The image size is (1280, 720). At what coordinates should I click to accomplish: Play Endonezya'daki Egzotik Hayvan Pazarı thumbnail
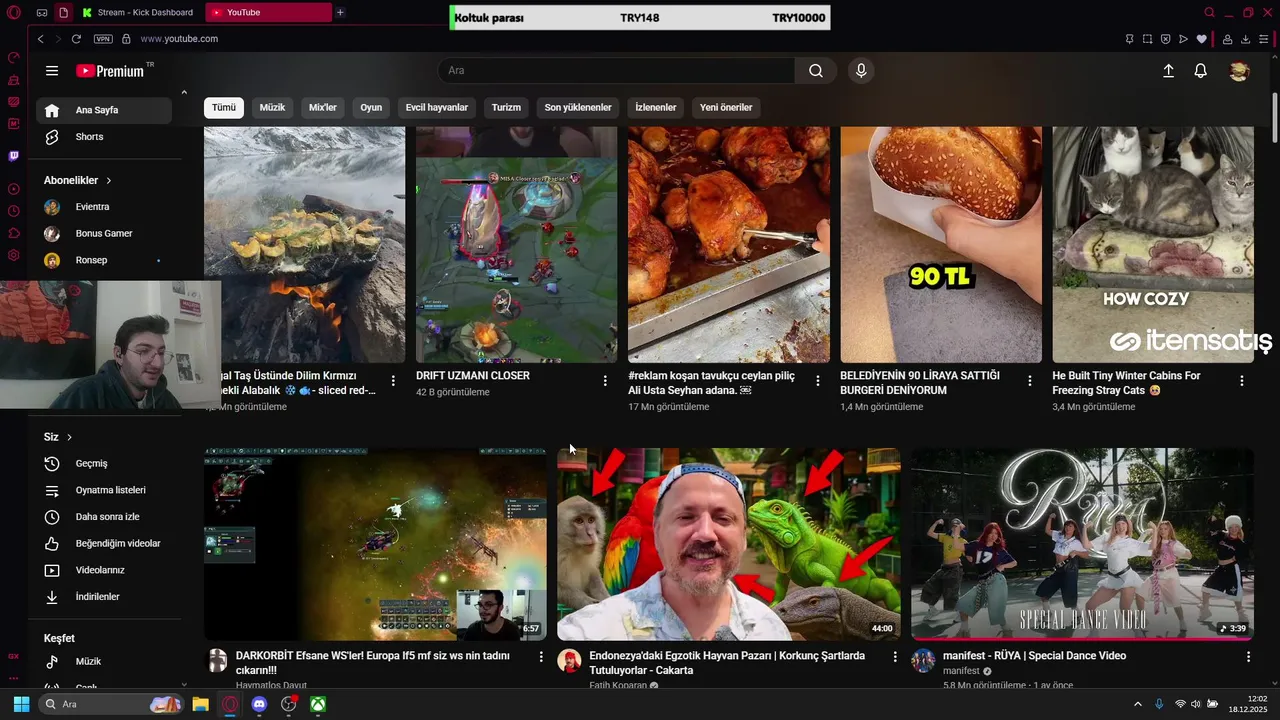[x=728, y=544]
